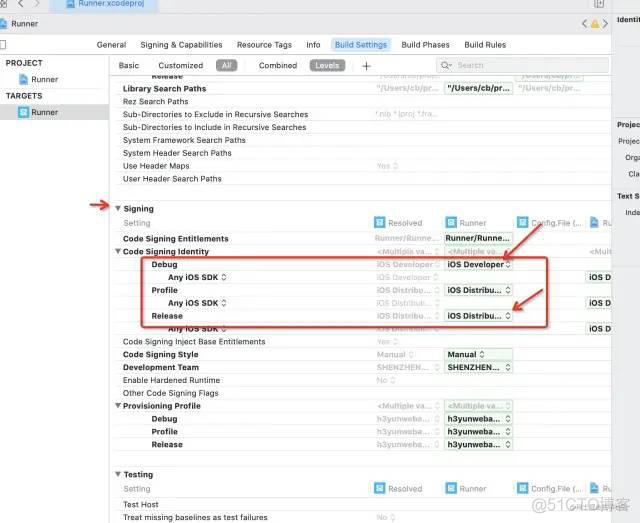Open the Resource Tags tab

click(264, 45)
